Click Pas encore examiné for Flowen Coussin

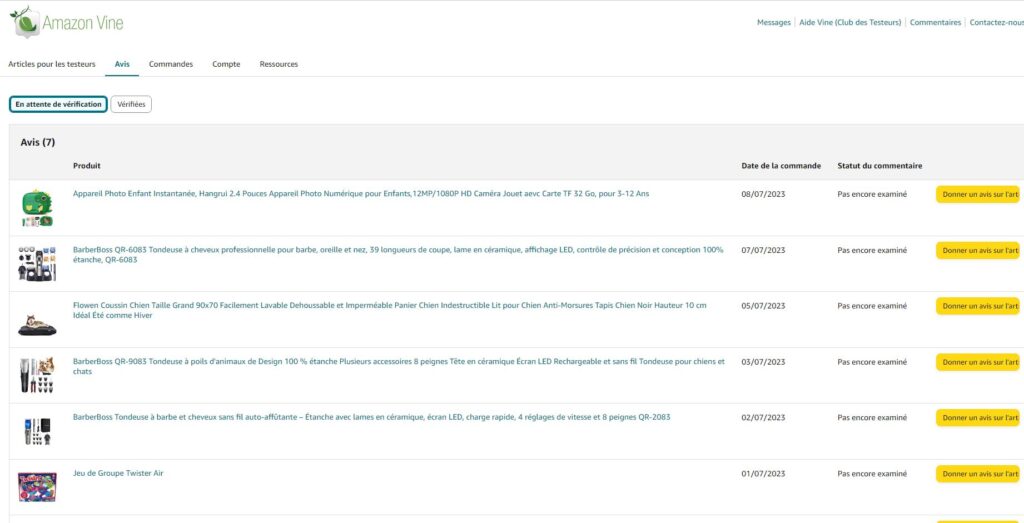point(872,306)
